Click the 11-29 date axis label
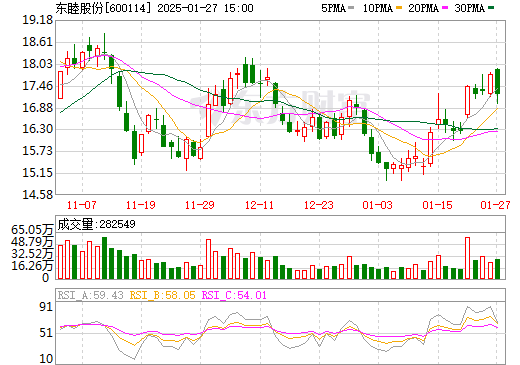The image size is (520, 365). click(200, 205)
